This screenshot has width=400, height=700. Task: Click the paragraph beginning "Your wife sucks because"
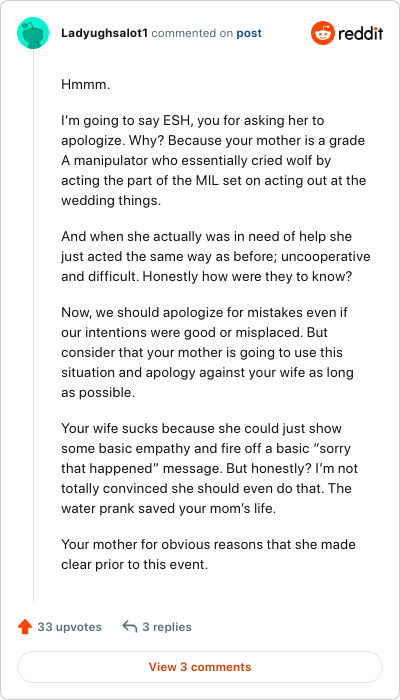209,468
